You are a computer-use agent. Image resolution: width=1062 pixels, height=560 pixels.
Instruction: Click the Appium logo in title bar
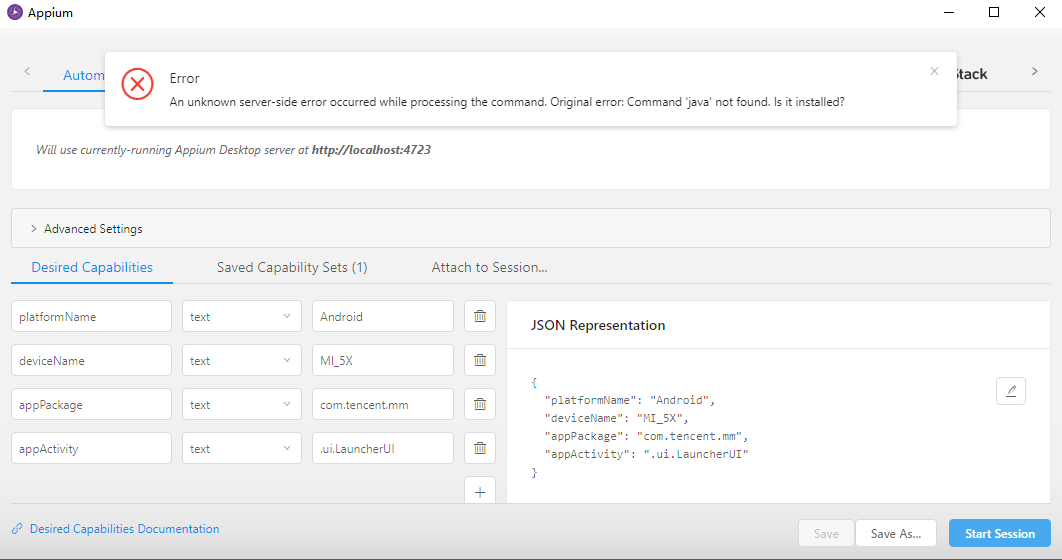(15, 12)
